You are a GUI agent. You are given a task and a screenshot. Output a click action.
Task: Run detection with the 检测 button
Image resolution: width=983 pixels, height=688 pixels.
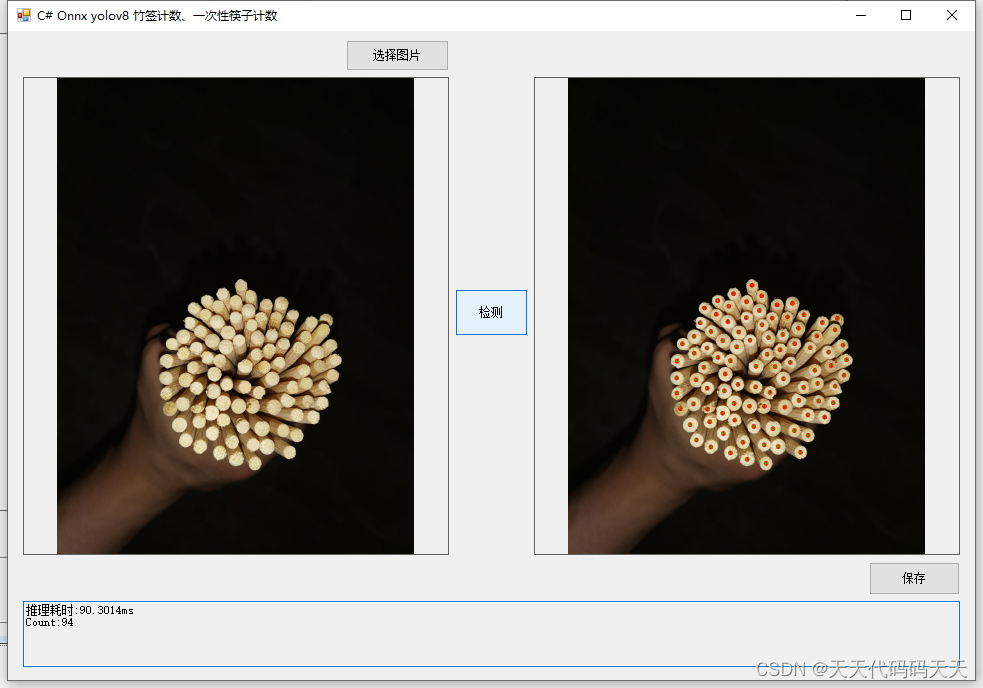[491, 312]
